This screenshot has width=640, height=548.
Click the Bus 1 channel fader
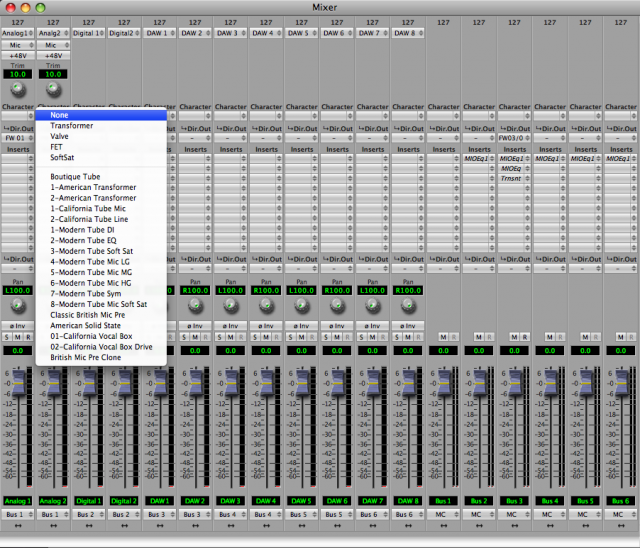coord(445,383)
